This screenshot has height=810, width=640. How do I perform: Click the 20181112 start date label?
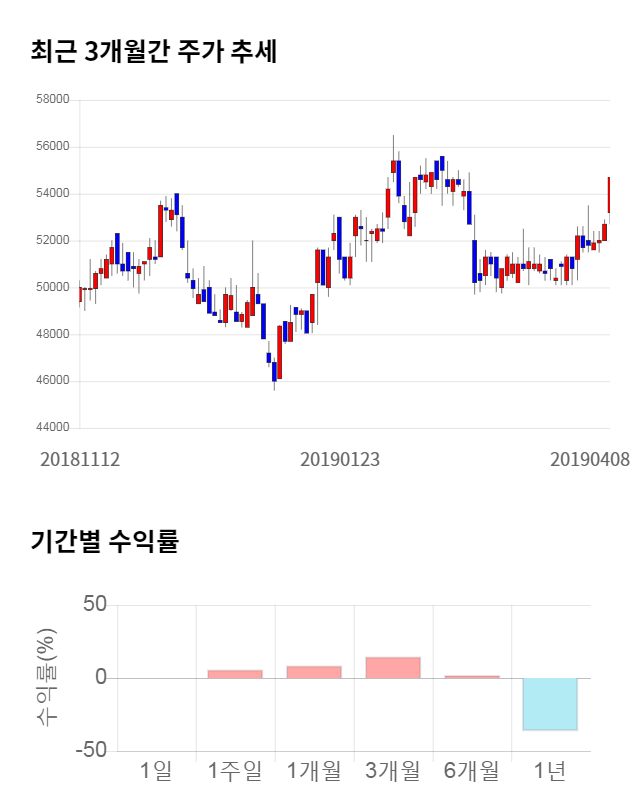pyautogui.click(x=80, y=460)
